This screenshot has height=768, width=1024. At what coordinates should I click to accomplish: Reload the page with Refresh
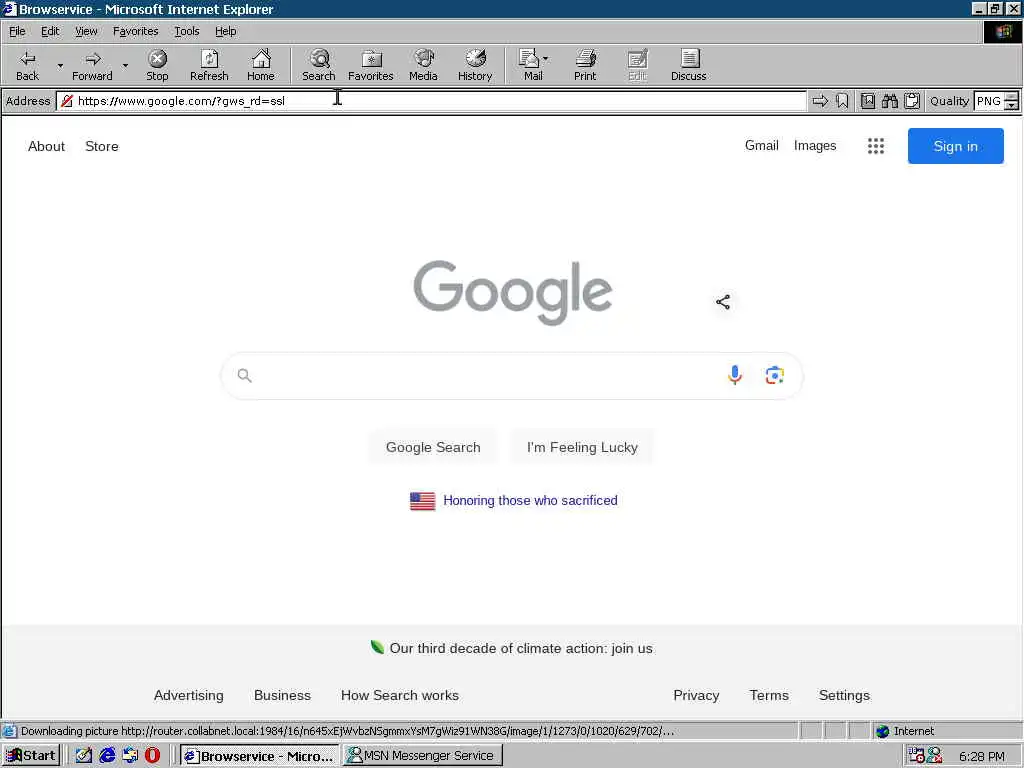click(x=209, y=65)
